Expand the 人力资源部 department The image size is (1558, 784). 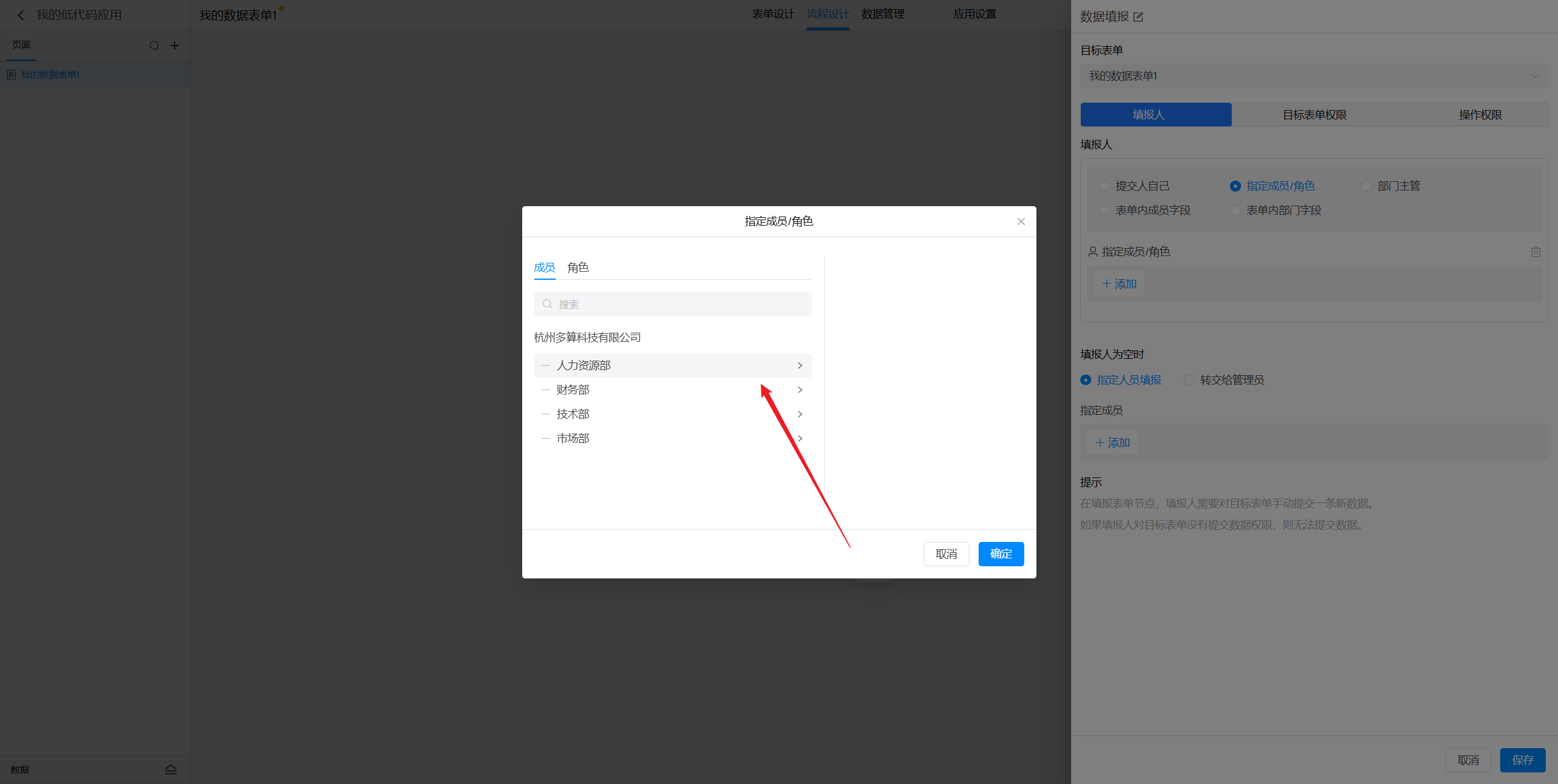[800, 366]
